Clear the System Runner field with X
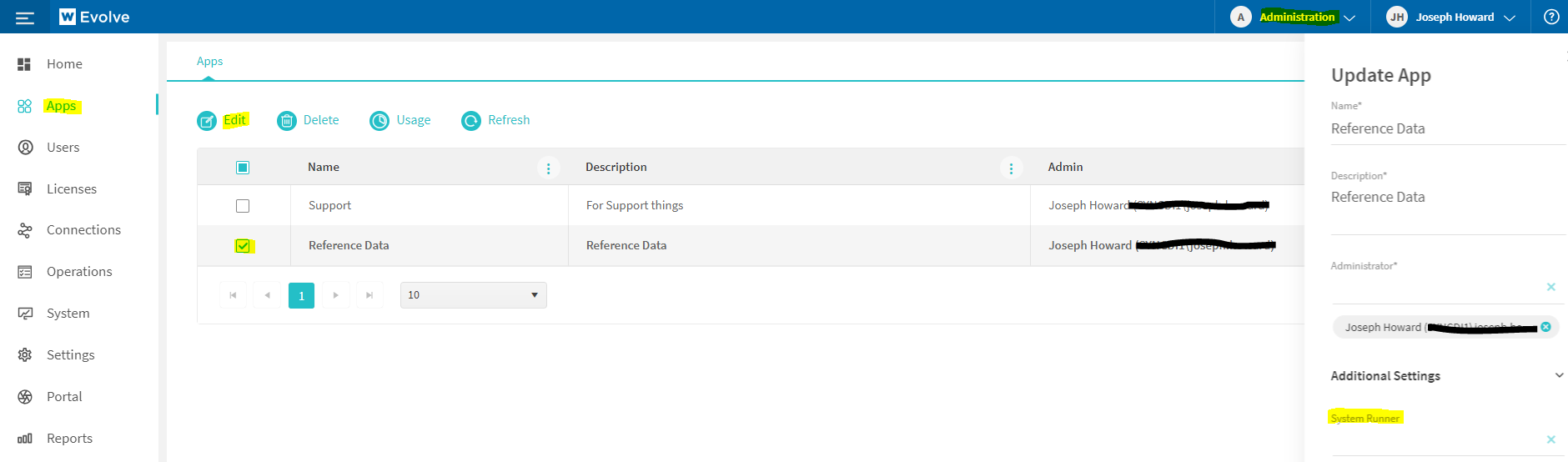Viewport: 1568px width, 462px height. click(1551, 439)
